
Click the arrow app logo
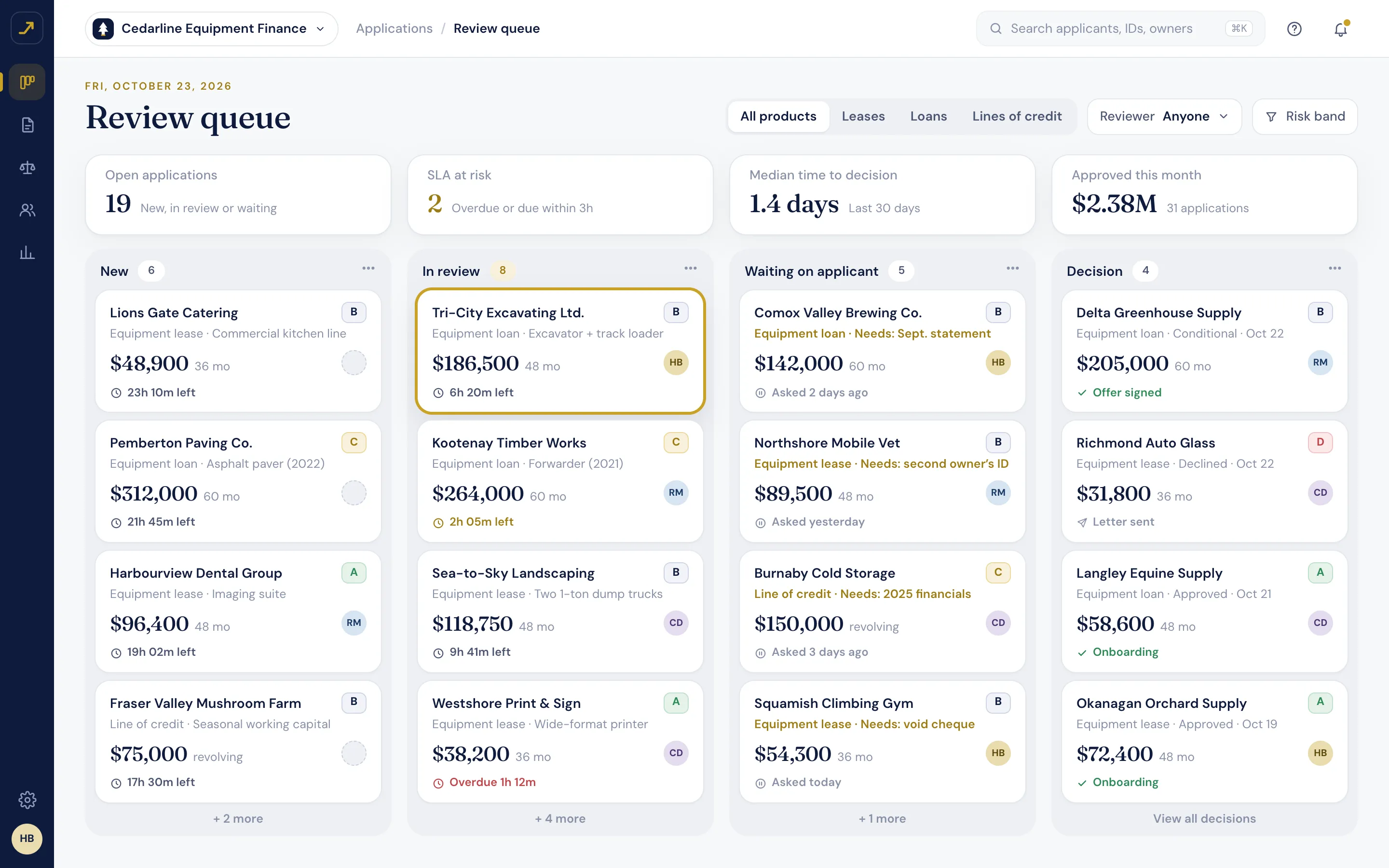[27, 27]
